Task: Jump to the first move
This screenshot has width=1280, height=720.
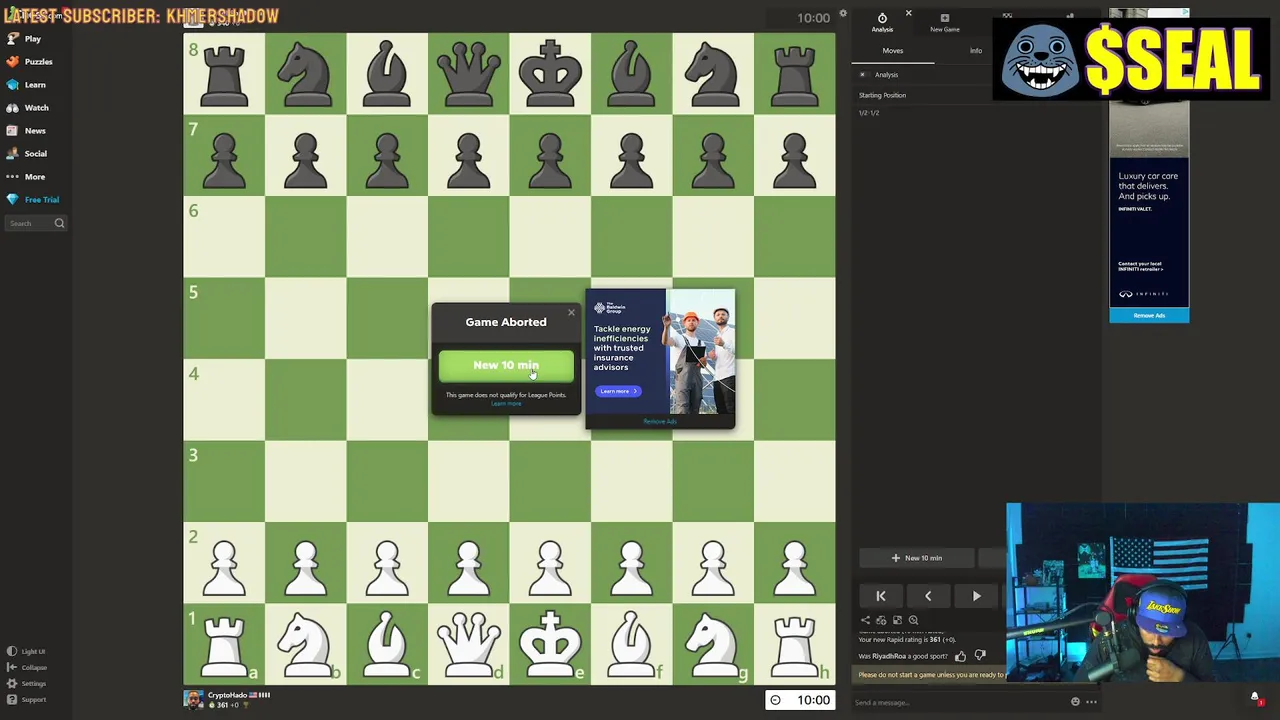Action: click(x=881, y=596)
